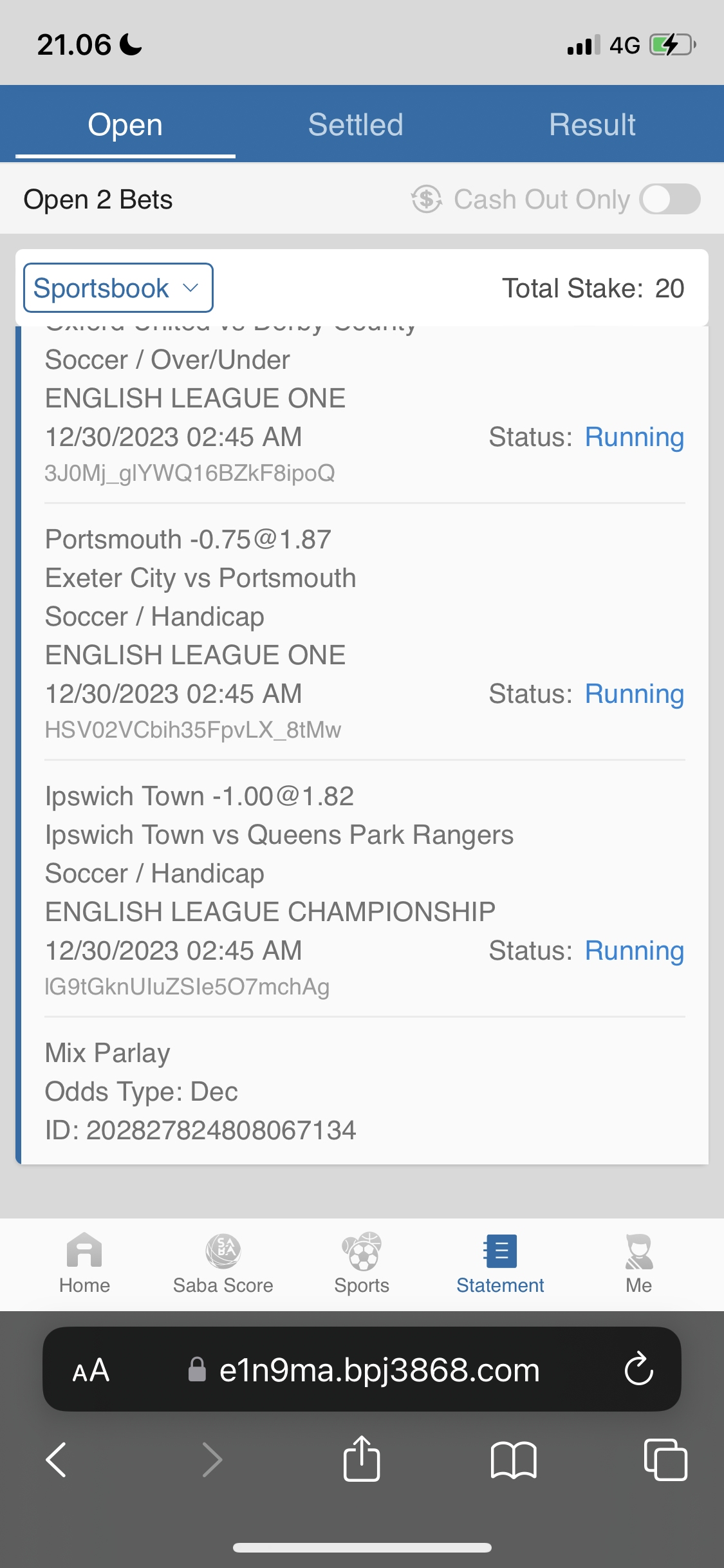Screen dimensions: 724x1568
Task: Tap the AA reader format button
Action: pyautogui.click(x=91, y=1370)
